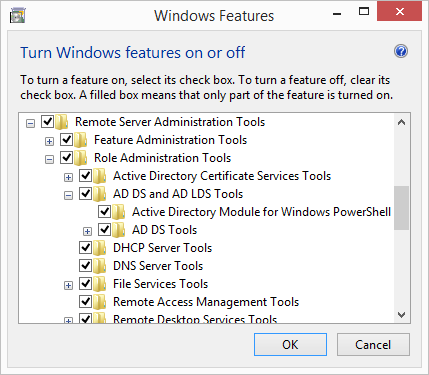Expand File Services Tools node
This screenshot has width=429, height=375.
coord(68,286)
